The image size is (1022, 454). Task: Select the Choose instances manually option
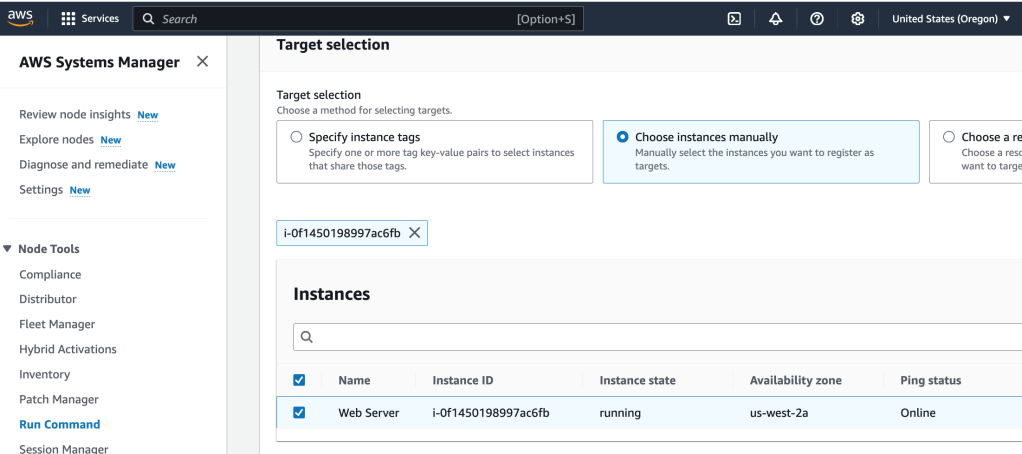coord(623,137)
